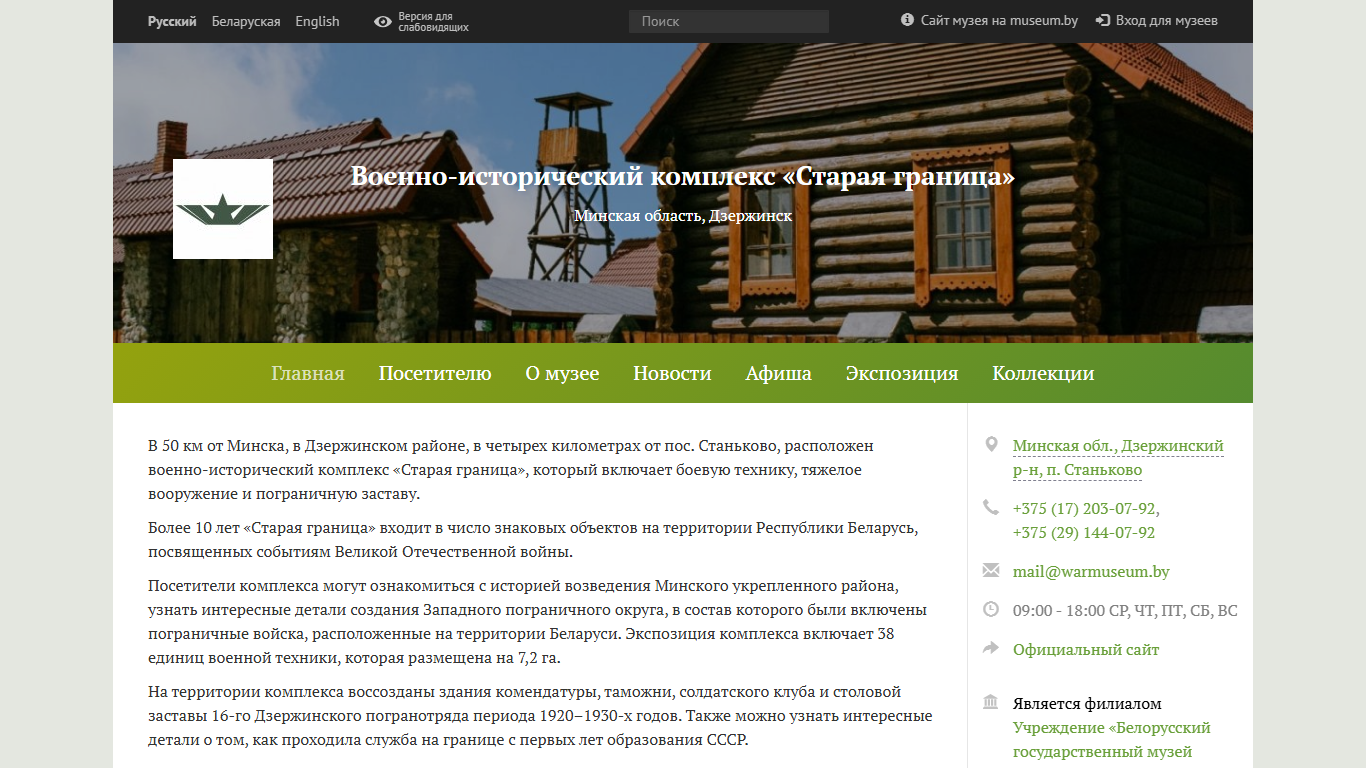The height and width of the screenshot is (768, 1366).
Task: Open the Посетителю menu item
Action: point(435,373)
